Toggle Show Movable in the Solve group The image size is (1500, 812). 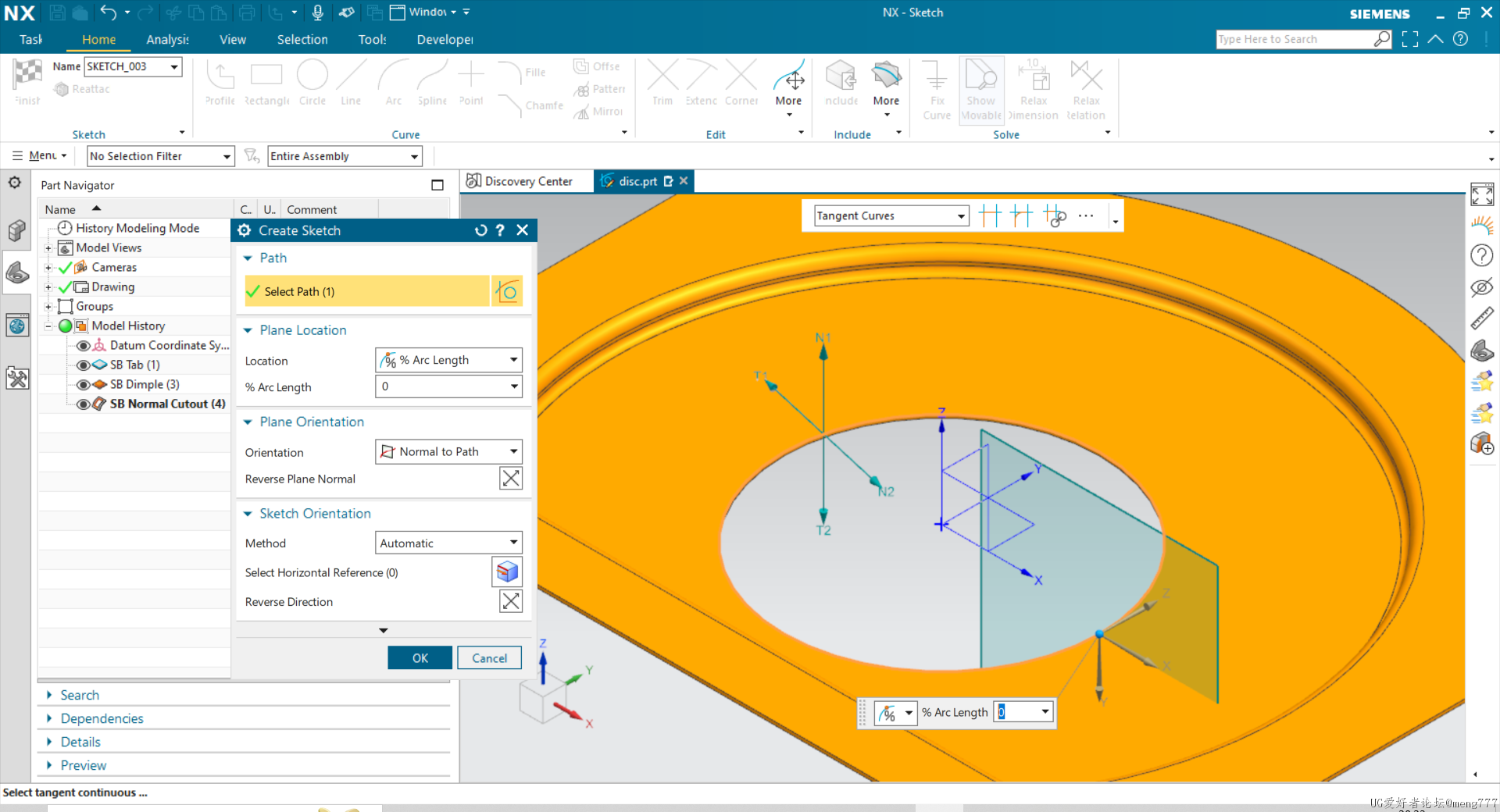click(981, 90)
